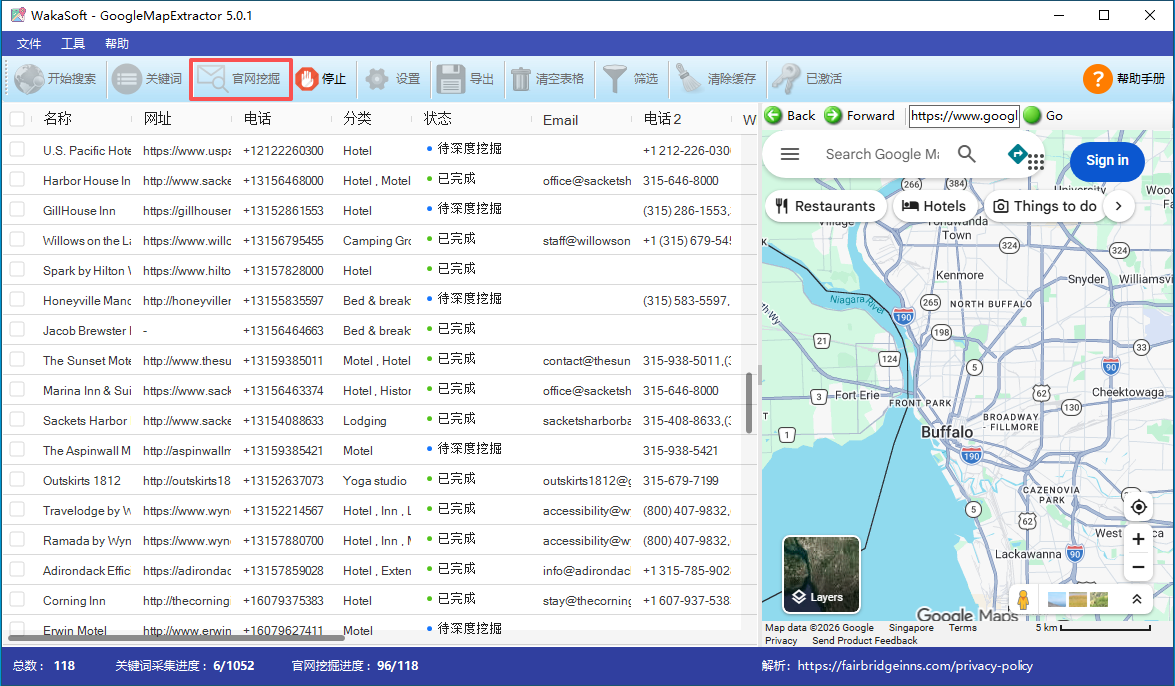Show more category chips on the map
The height and width of the screenshot is (686, 1175).
(x=1119, y=206)
